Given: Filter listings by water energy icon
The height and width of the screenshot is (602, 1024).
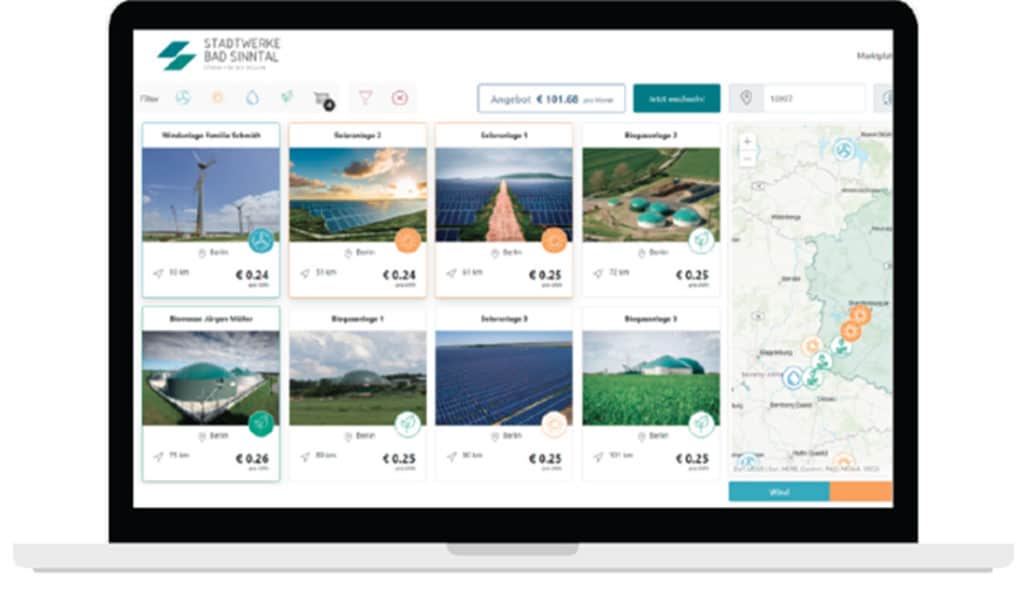Looking at the screenshot, I should click(251, 98).
